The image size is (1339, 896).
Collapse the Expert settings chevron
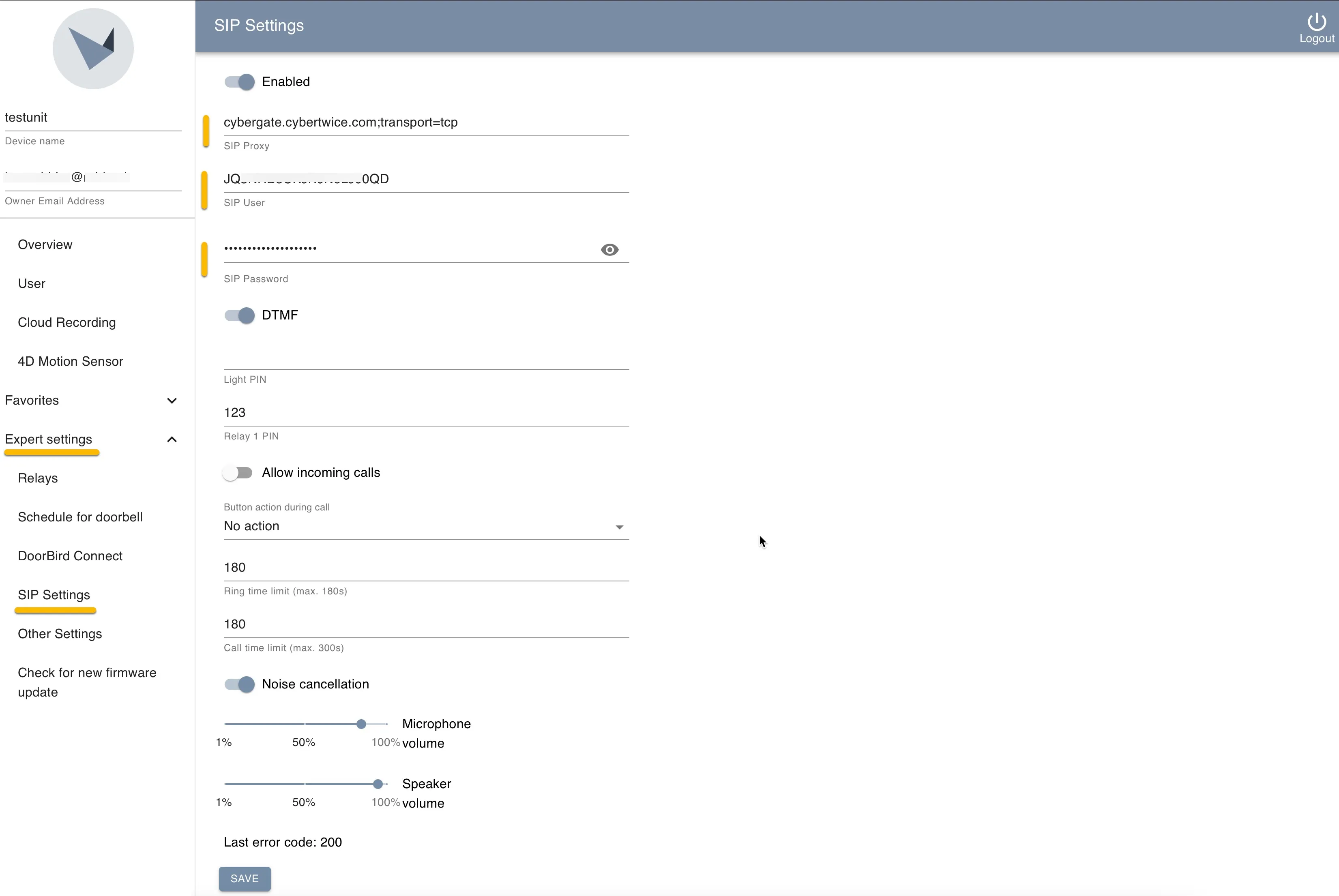[x=172, y=439]
